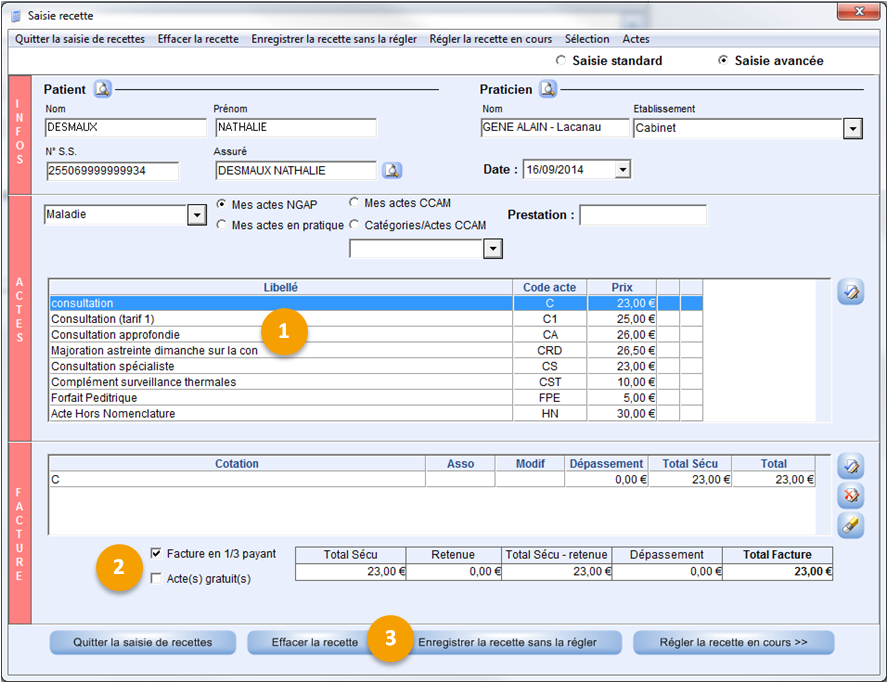The width and height of the screenshot is (888, 683).
Task: Click the Assuré field DESMAUX NATHALIE
Action: click(x=296, y=170)
